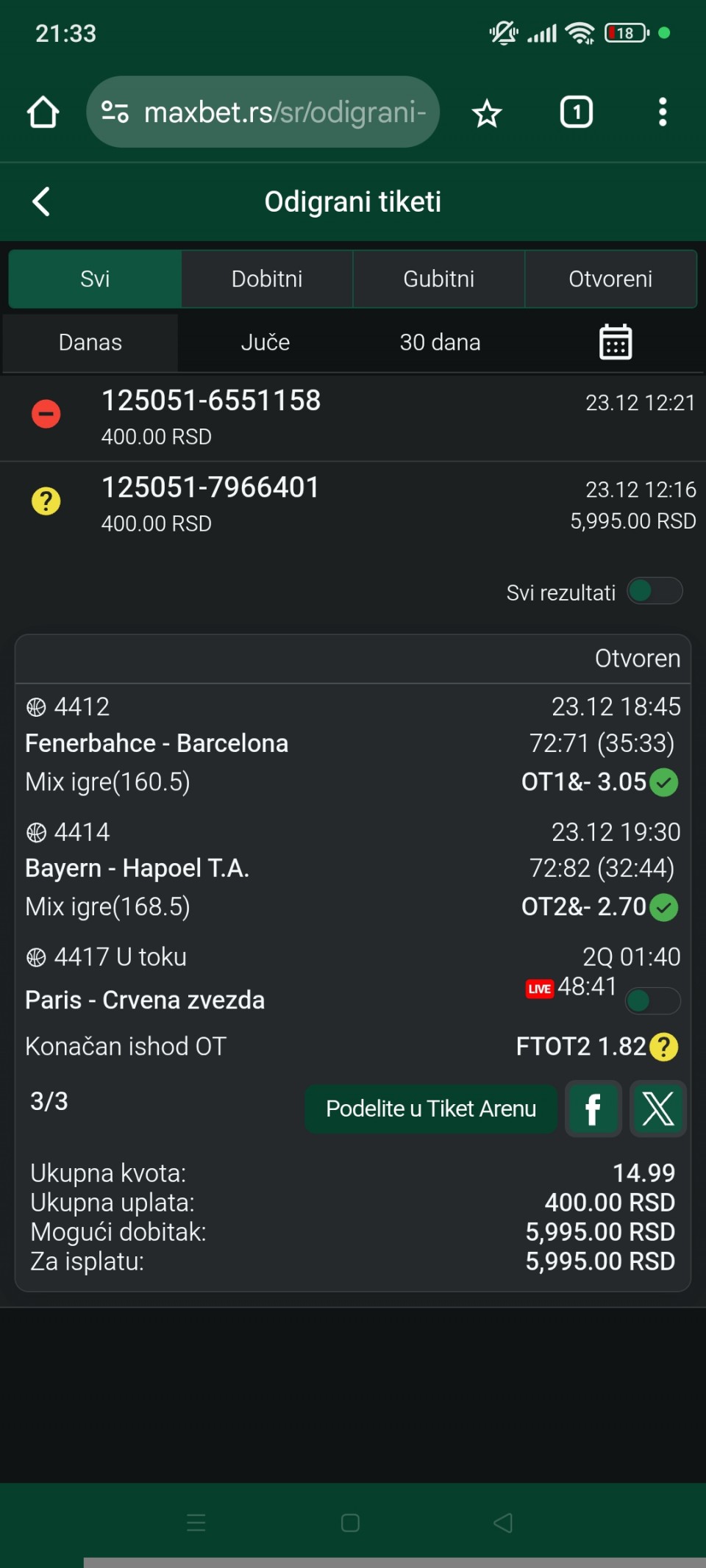
Task: Tap the maxbet.rs address bar
Action: coord(283,112)
